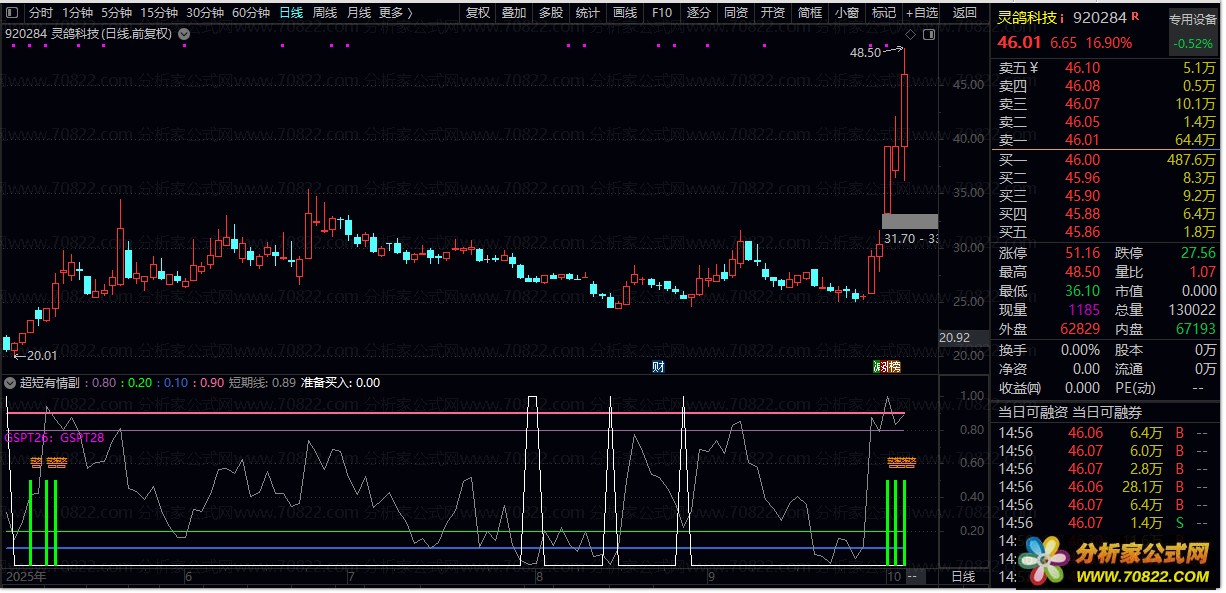
Task: Click the 榜 marker on the chart
Action: tap(892, 367)
